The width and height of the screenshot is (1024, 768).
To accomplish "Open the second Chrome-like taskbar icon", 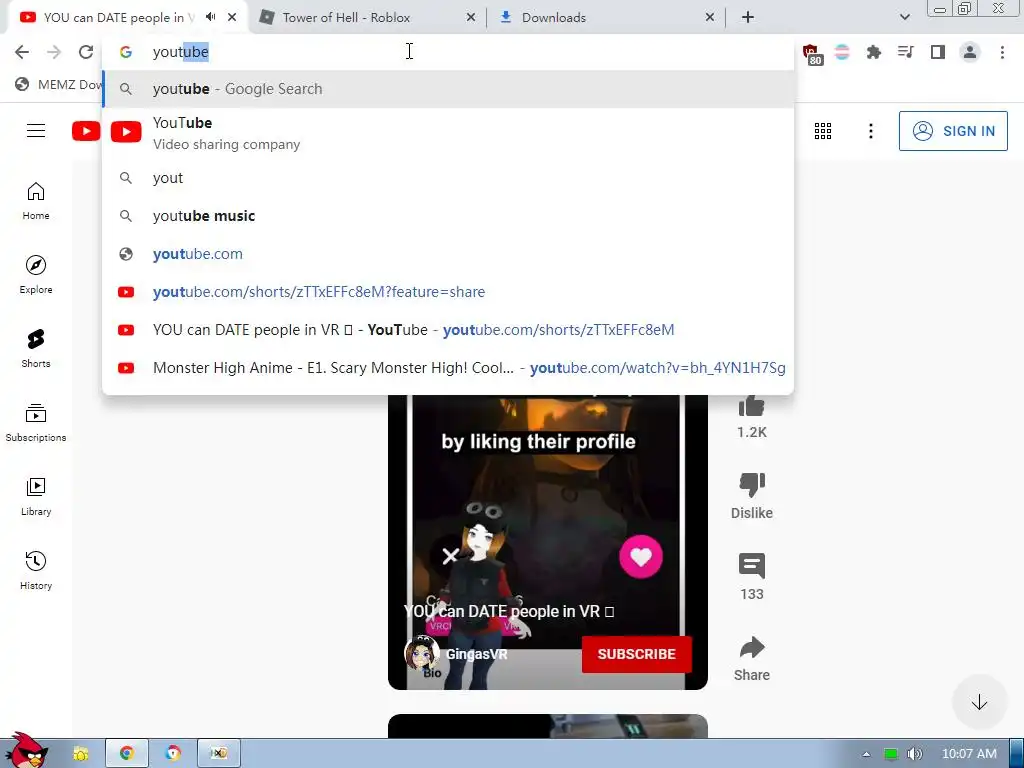I will click(172, 754).
